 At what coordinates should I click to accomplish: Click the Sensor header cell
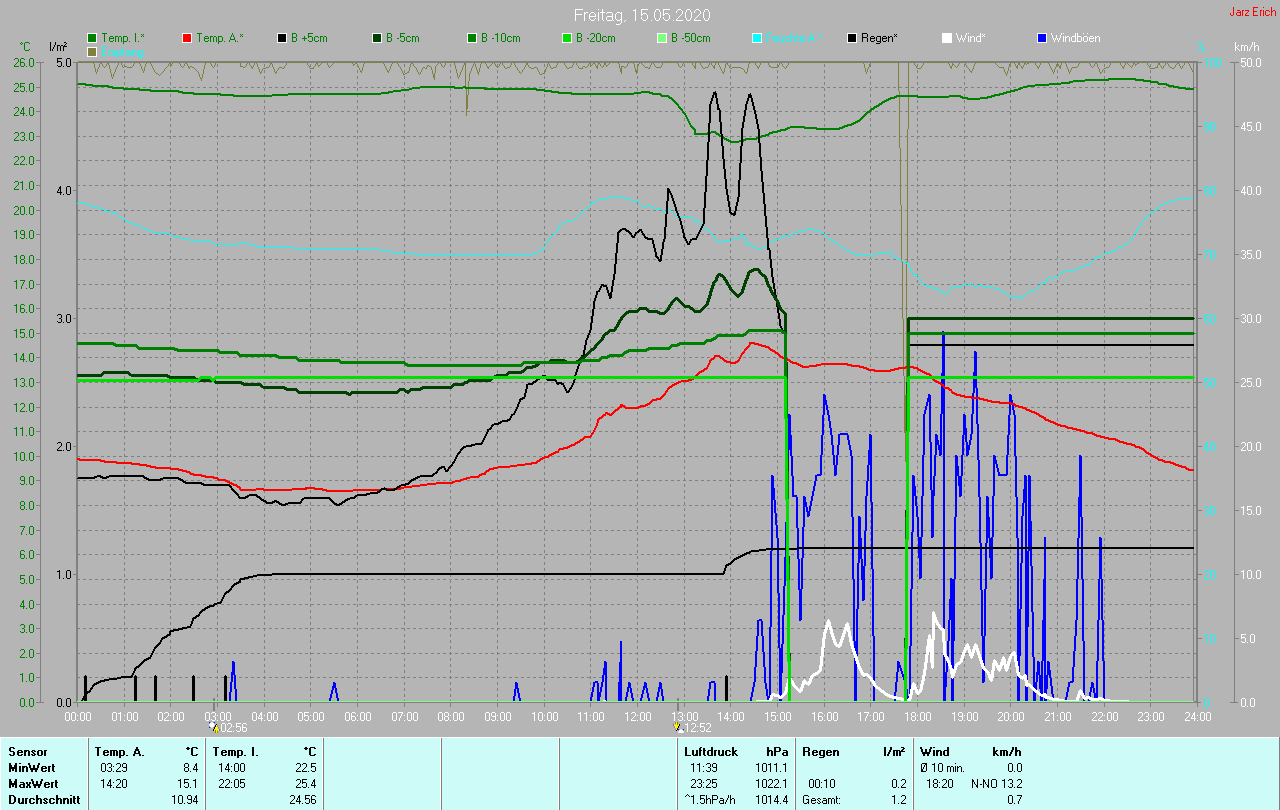(x=28, y=752)
